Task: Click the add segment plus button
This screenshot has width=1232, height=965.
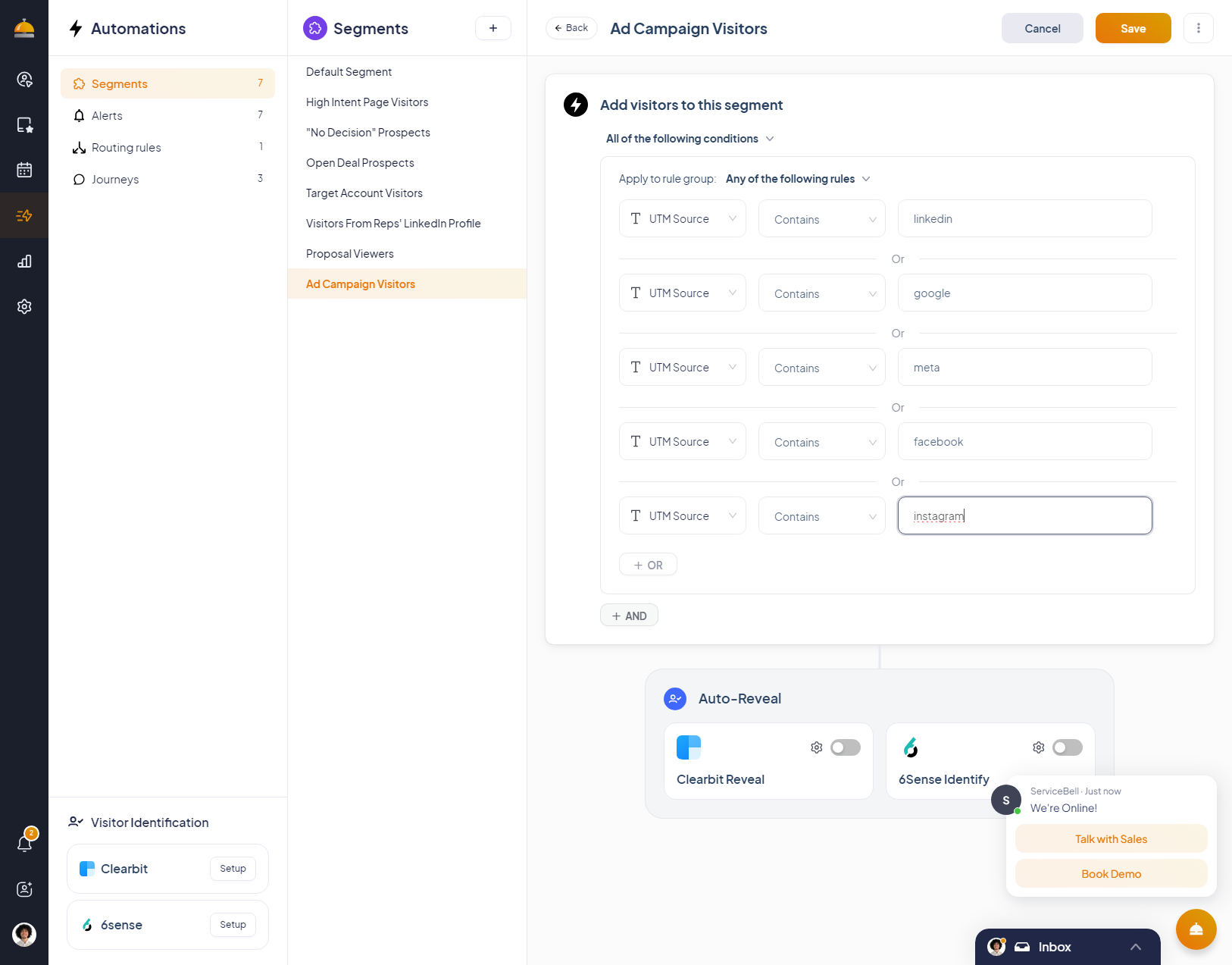Action: 493,28
